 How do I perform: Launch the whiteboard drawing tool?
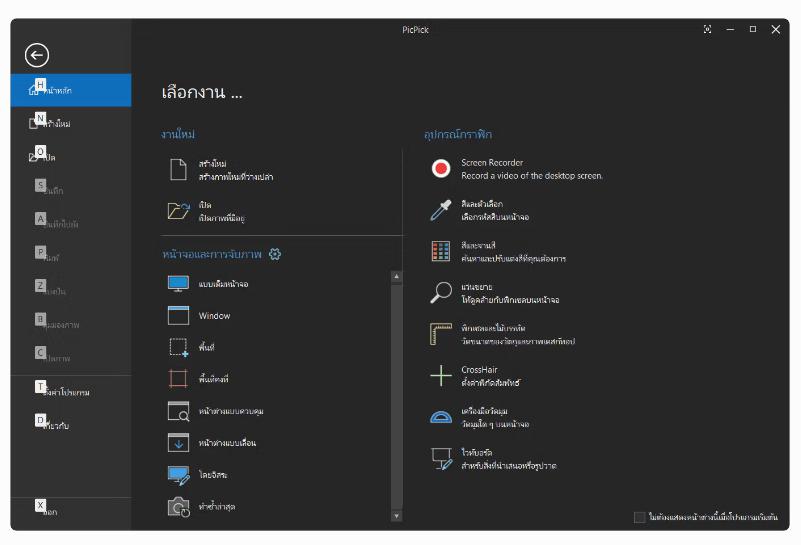coord(441,459)
